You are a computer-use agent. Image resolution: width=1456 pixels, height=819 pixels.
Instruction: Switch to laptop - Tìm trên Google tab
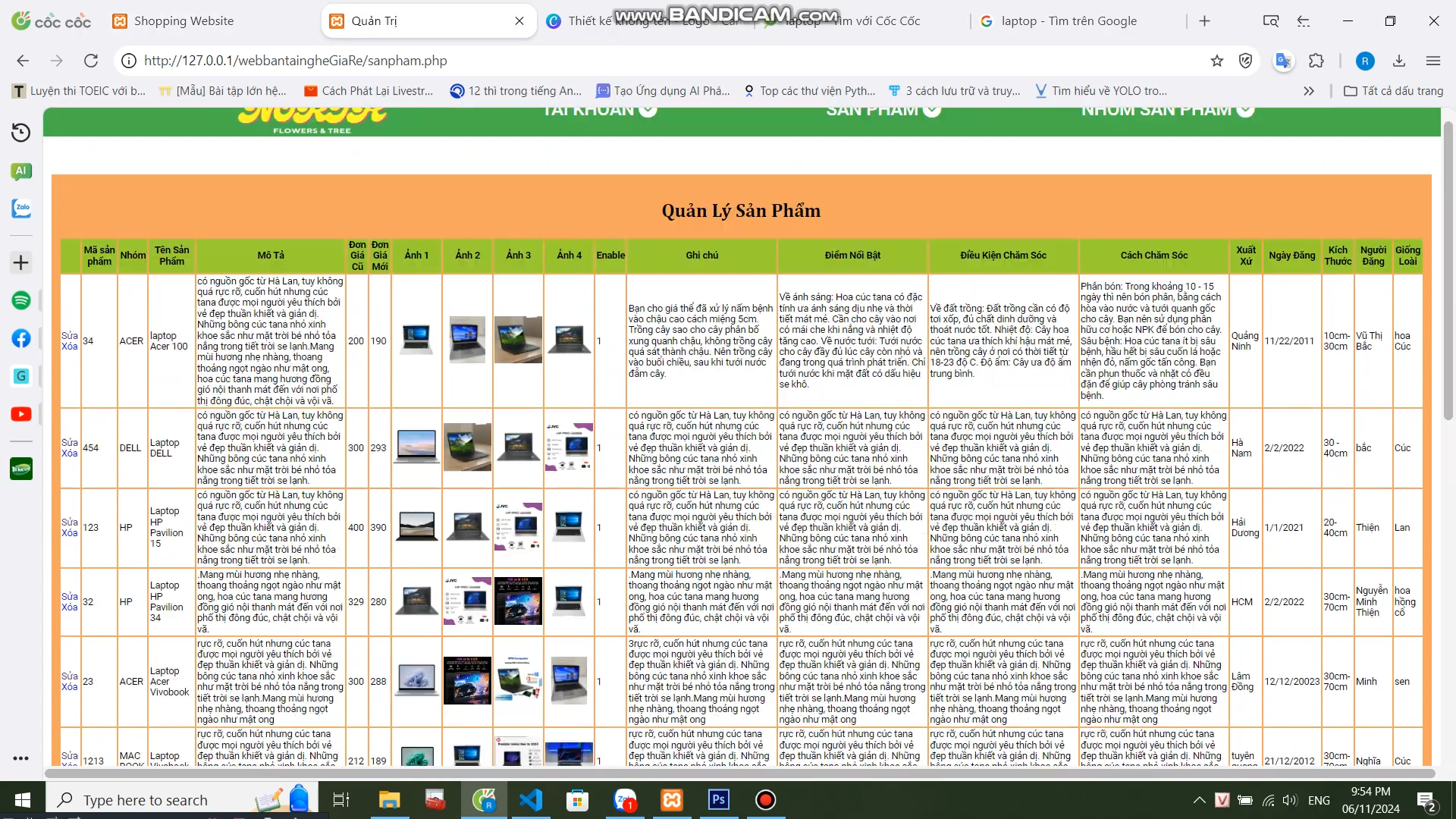click(x=1069, y=21)
